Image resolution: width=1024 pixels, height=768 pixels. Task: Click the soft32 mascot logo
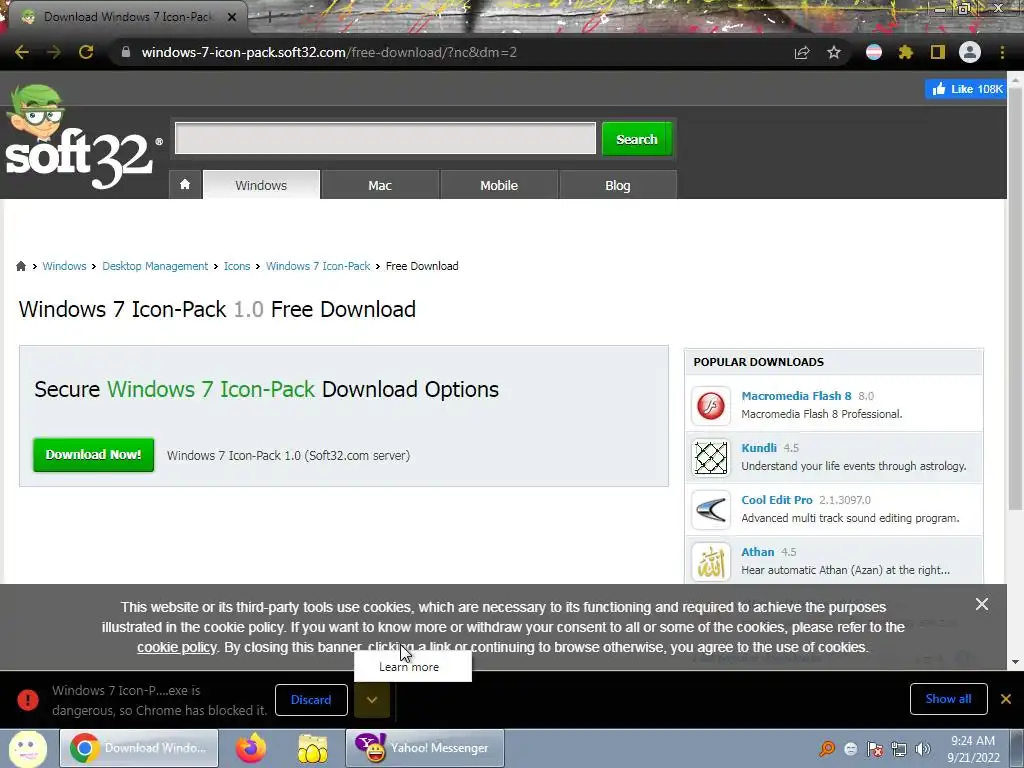(83, 137)
